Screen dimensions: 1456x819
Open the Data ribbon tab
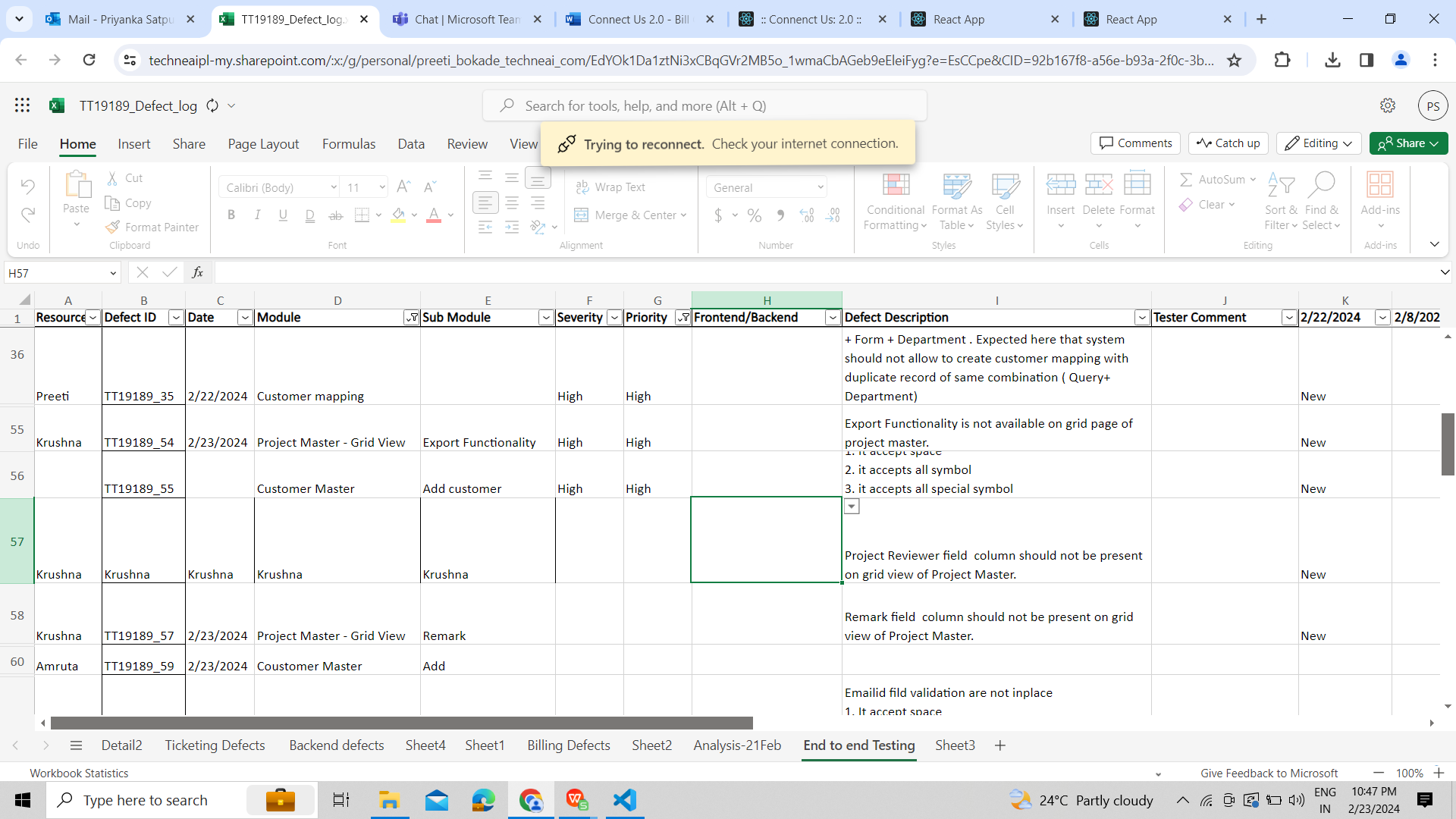pos(411,144)
